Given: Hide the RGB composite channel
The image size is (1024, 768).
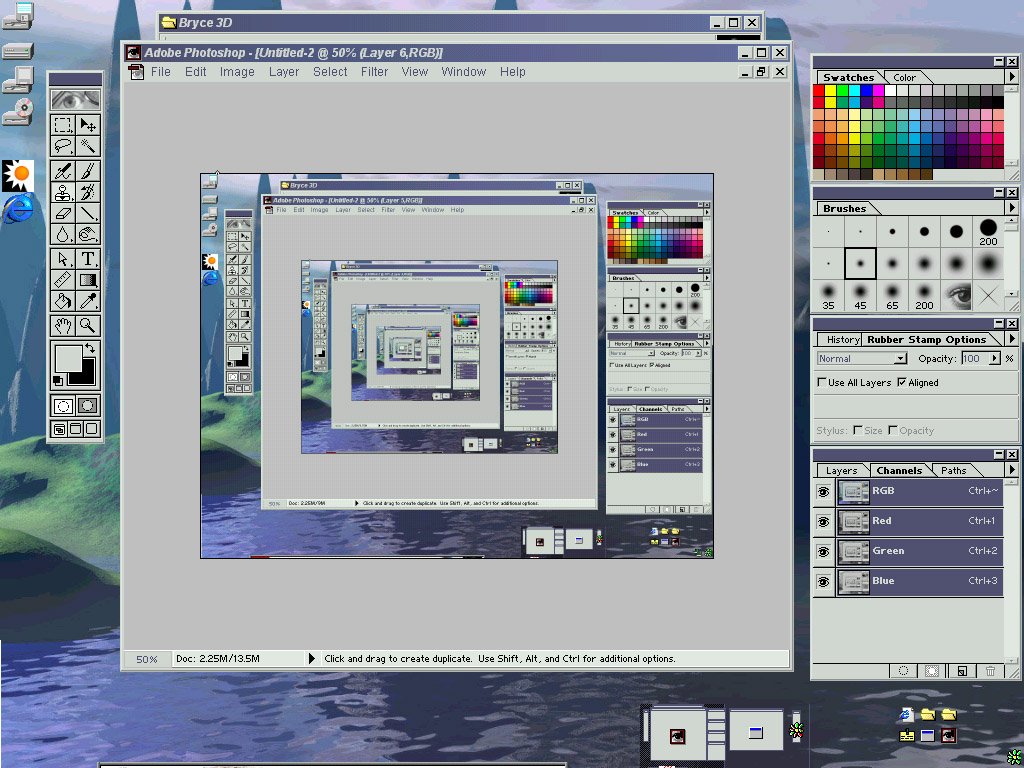Looking at the screenshot, I should (x=824, y=491).
